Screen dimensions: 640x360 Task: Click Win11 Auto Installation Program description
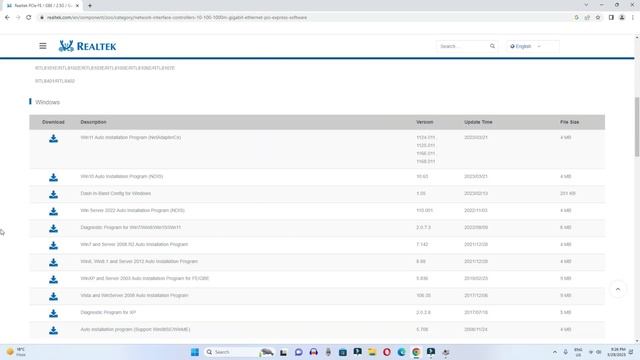(x=131, y=138)
